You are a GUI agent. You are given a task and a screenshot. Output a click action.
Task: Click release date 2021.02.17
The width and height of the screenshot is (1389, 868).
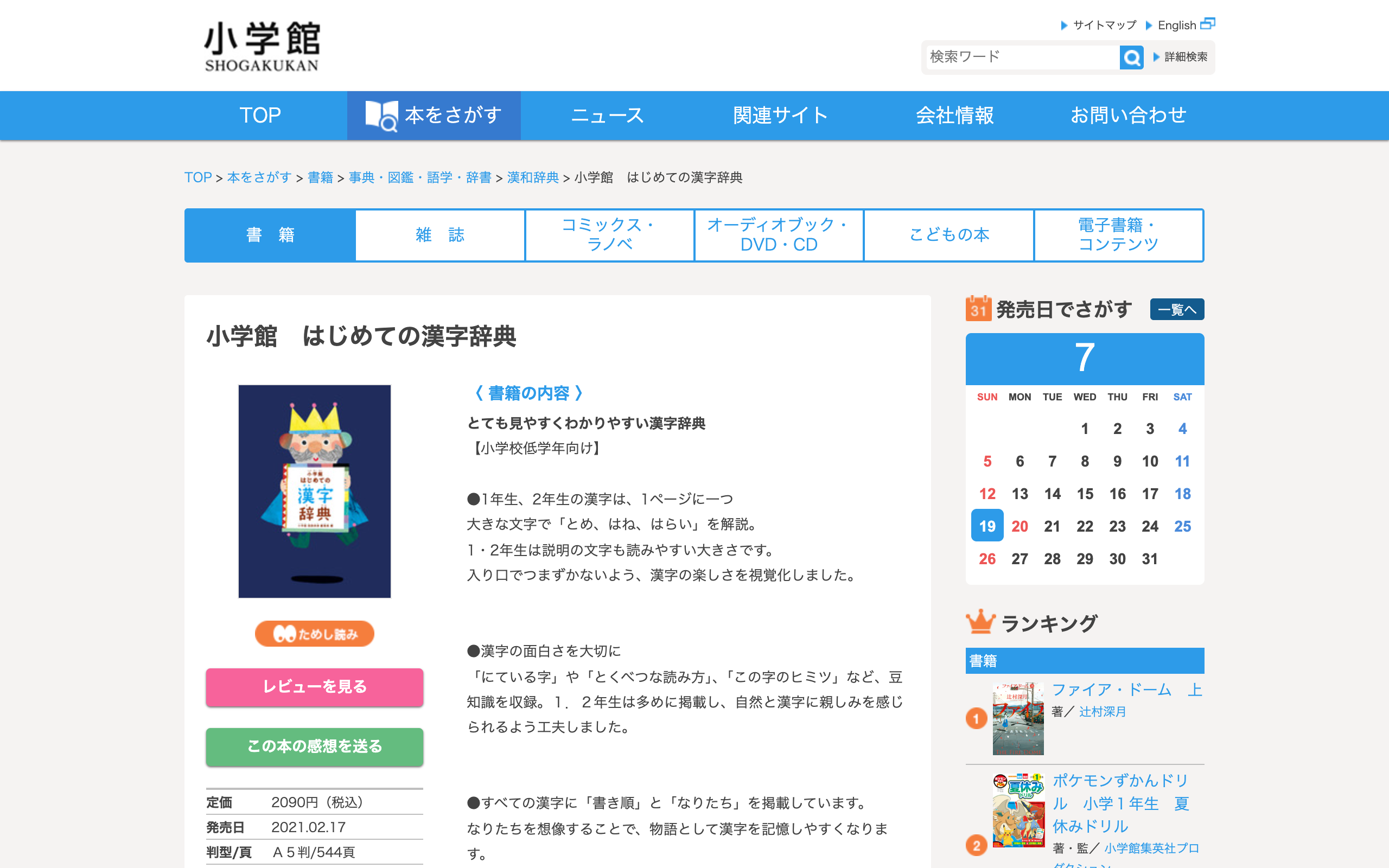point(308,827)
